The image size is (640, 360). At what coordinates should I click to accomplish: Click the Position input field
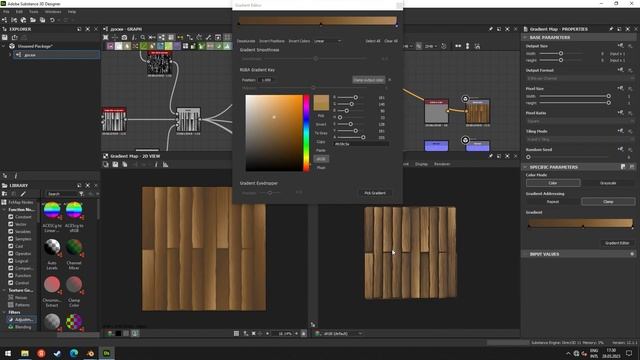tap(266, 80)
